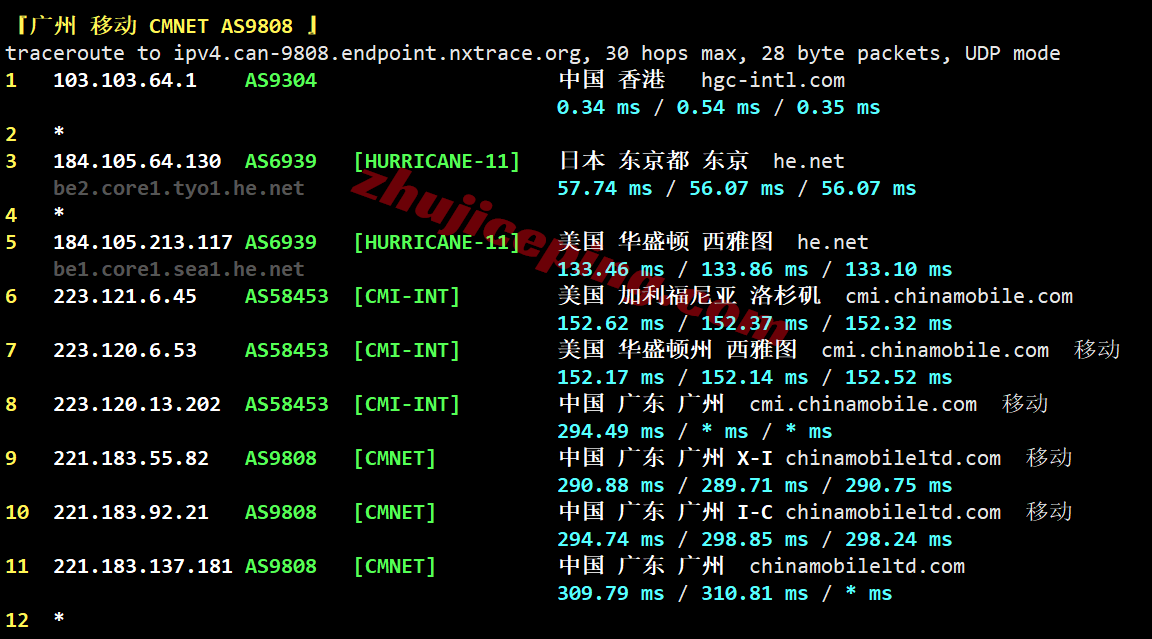1152x639 pixels.
Task: Select latency value 309.79 ms
Action: click(610, 593)
